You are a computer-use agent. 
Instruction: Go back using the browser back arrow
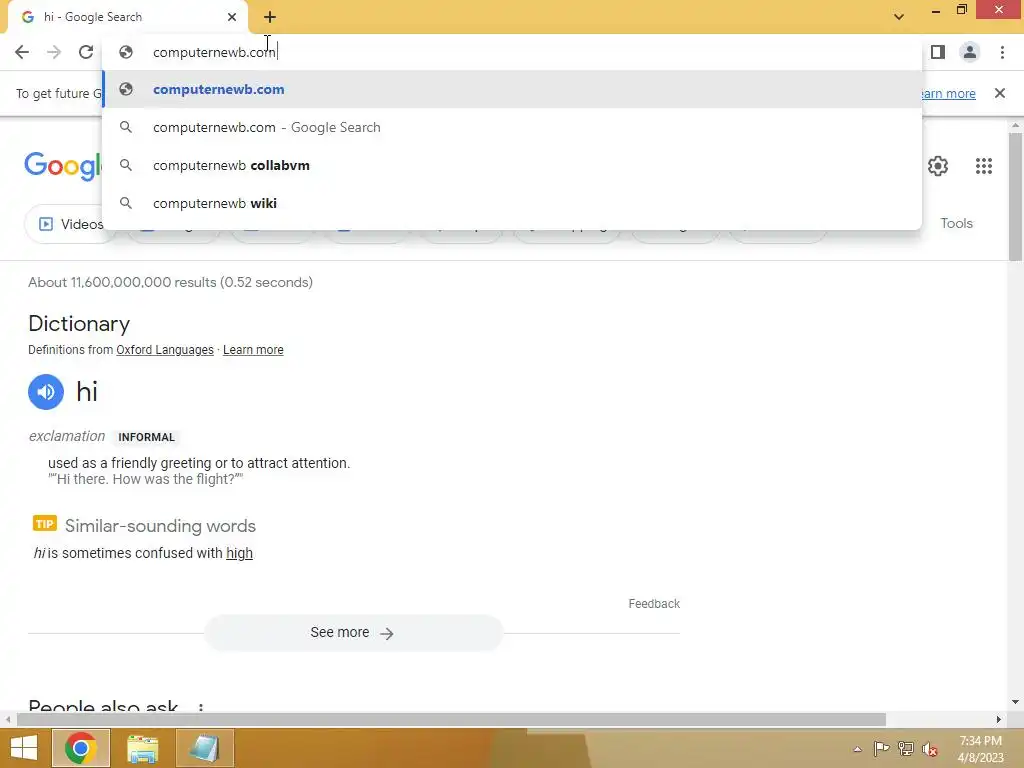coord(22,52)
